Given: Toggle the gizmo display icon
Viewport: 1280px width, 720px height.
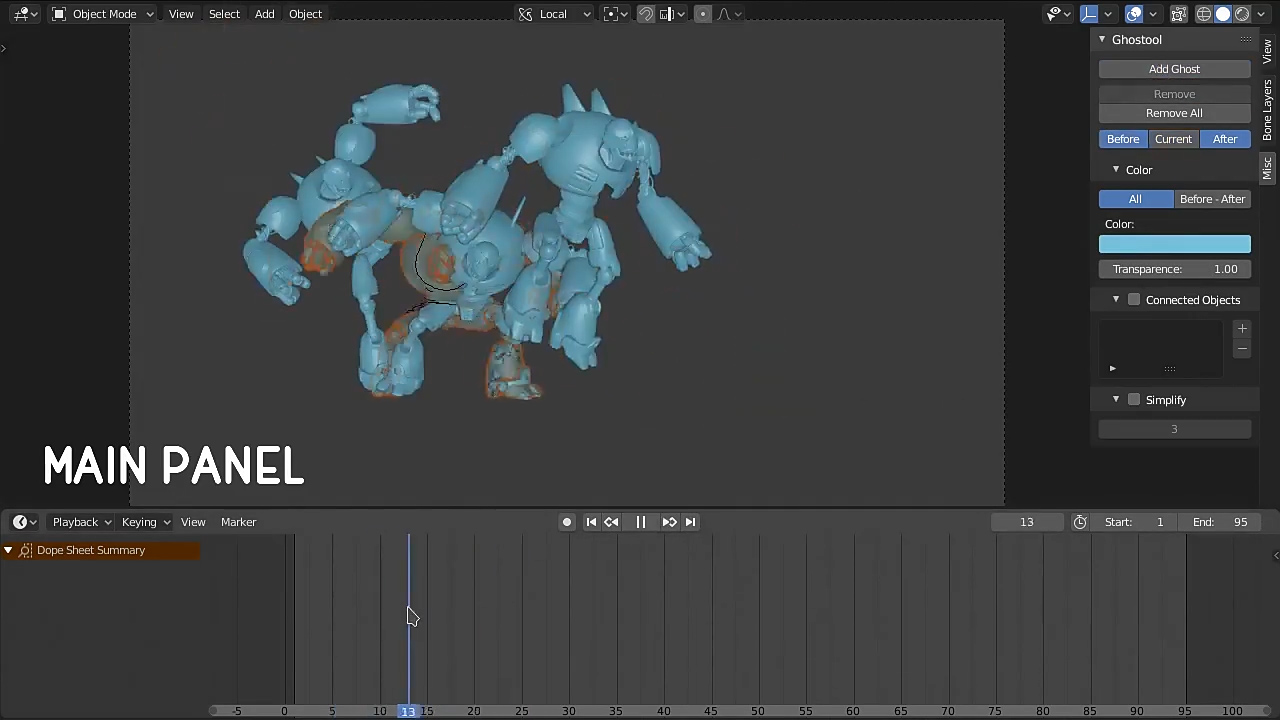Looking at the screenshot, I should coord(1090,14).
